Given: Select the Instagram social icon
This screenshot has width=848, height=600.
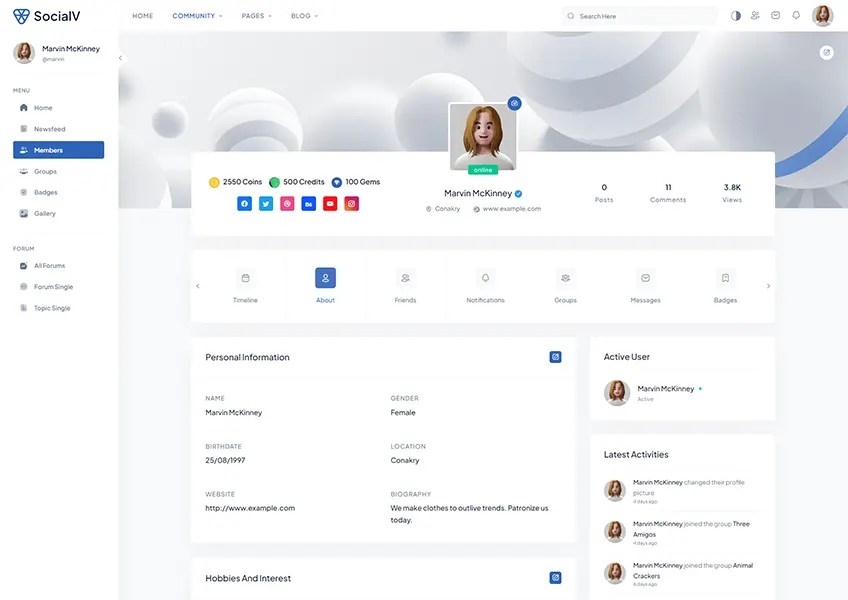Looking at the screenshot, I should [x=351, y=203].
